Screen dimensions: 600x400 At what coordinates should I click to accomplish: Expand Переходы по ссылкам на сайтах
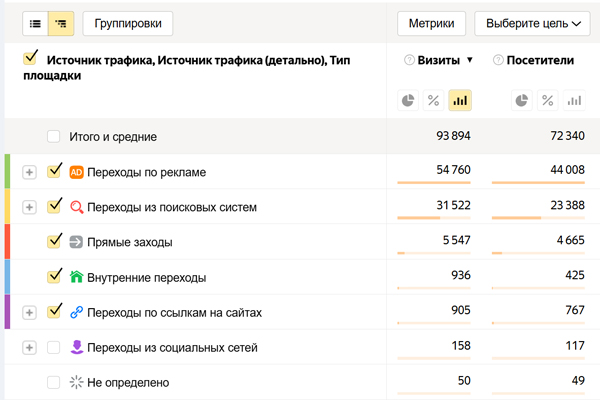point(29,312)
